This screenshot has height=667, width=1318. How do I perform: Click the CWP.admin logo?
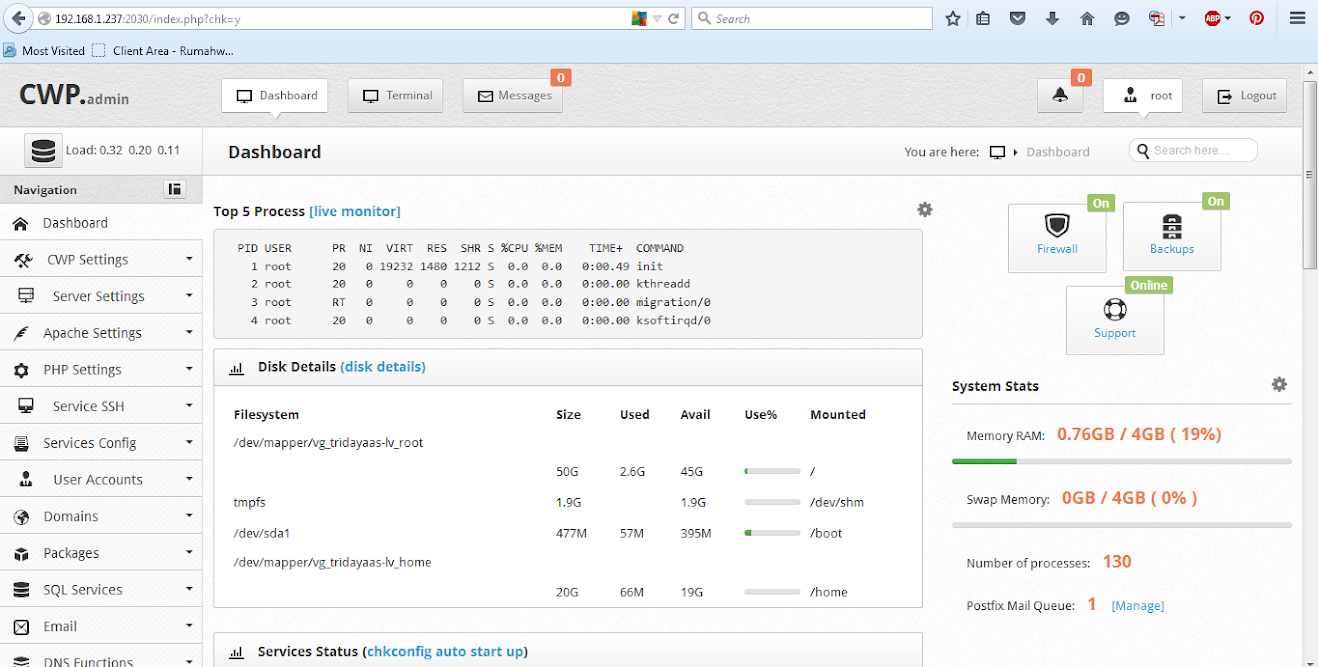pos(74,95)
